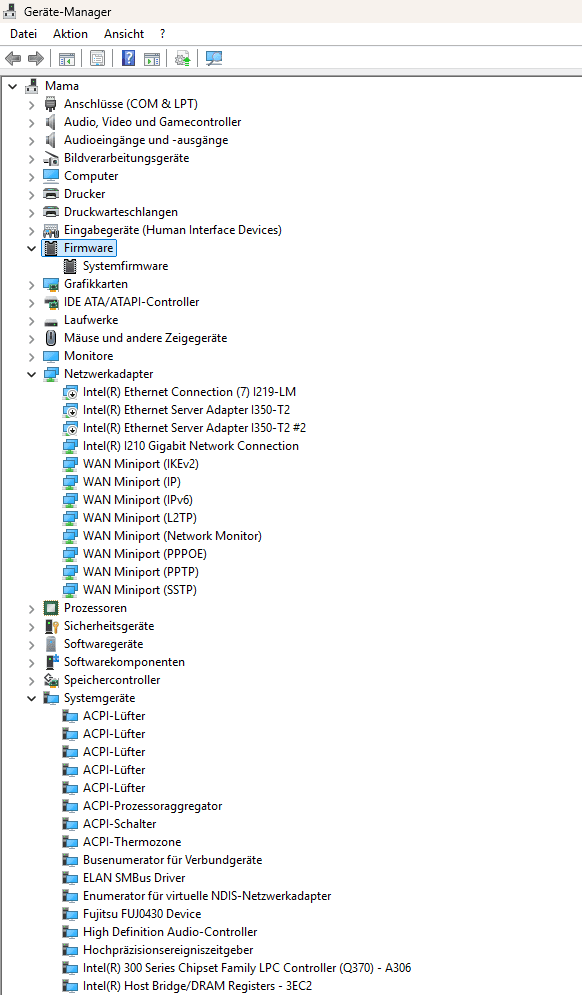Viewport: 582px width, 995px height.
Task: Open the Aktion menu
Action: [x=70, y=34]
